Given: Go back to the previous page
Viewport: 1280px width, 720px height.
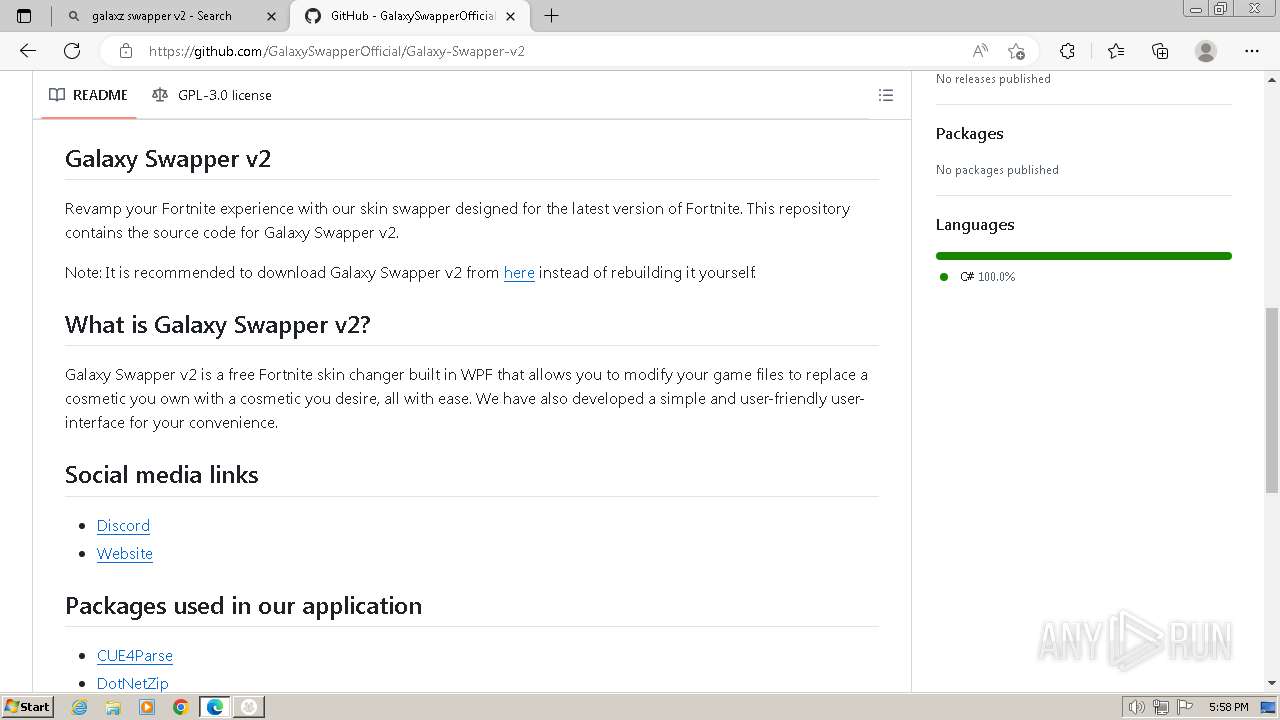Looking at the screenshot, I should click(x=28, y=51).
